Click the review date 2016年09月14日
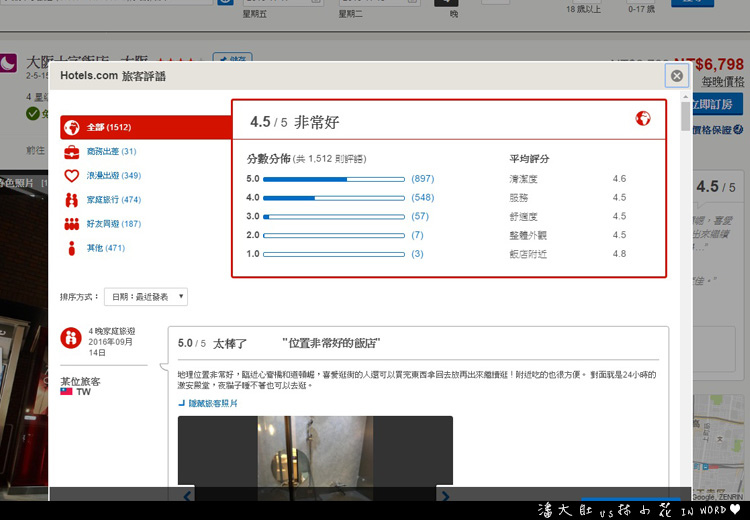750x520 pixels. point(110,347)
